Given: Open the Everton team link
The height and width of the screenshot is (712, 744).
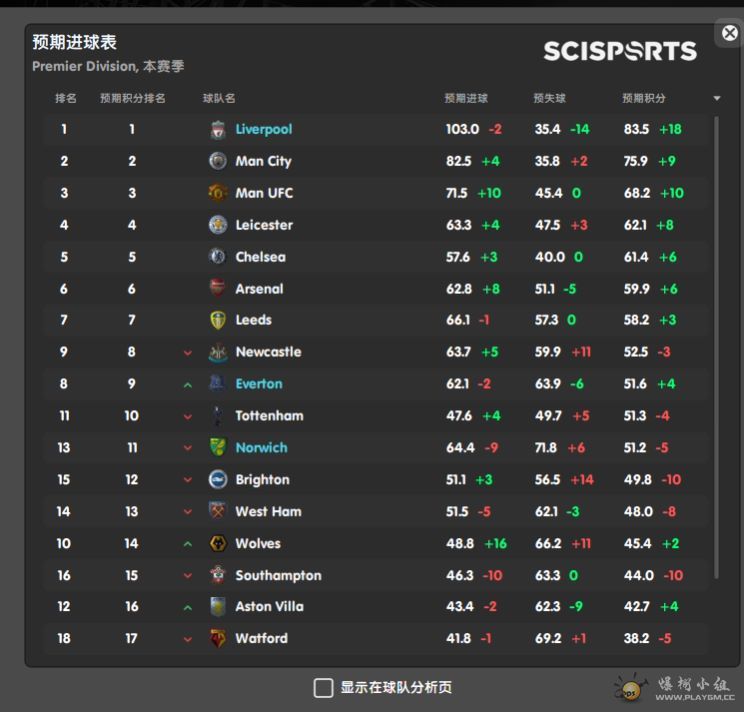Looking at the screenshot, I should click(x=259, y=384).
